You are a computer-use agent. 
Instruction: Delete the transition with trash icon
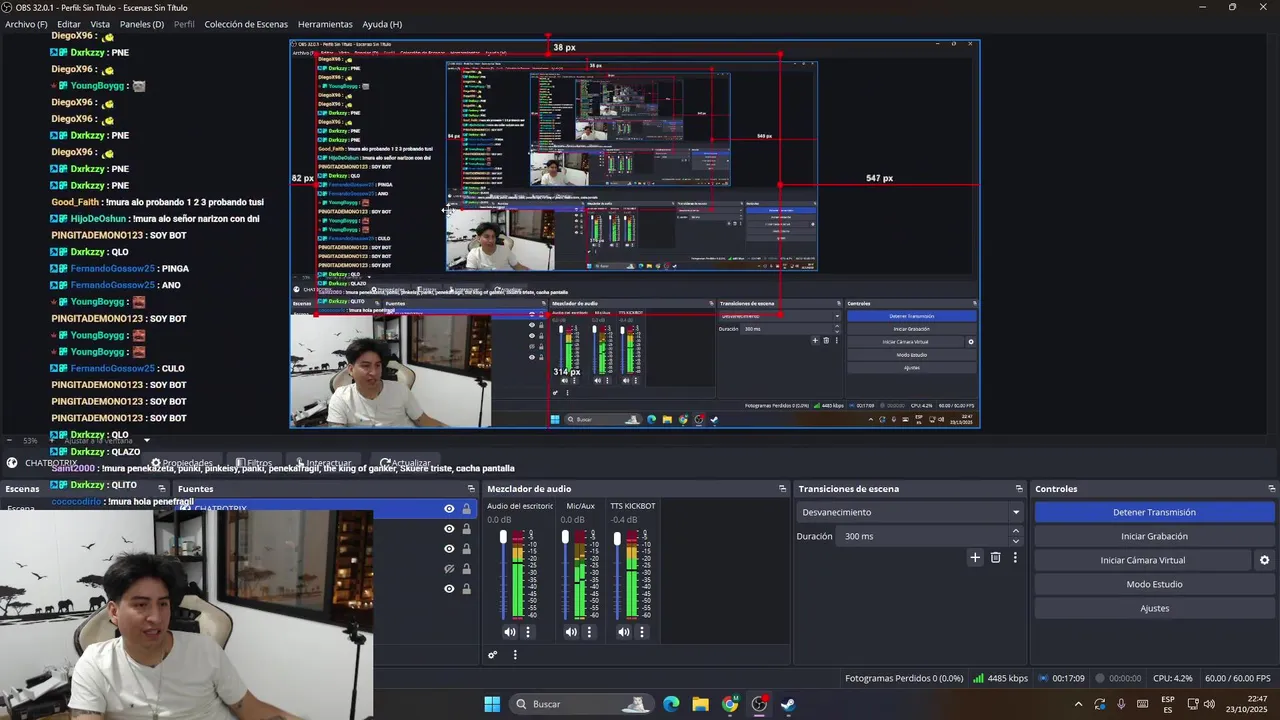pyautogui.click(x=995, y=558)
